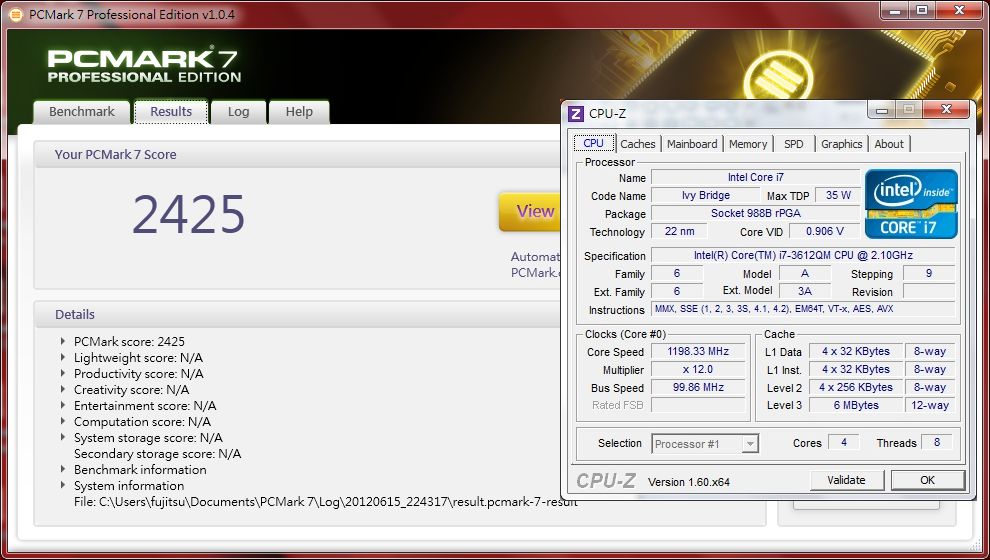The height and width of the screenshot is (560, 990).
Task: Expand the Entertainment score row
Action: point(63,405)
